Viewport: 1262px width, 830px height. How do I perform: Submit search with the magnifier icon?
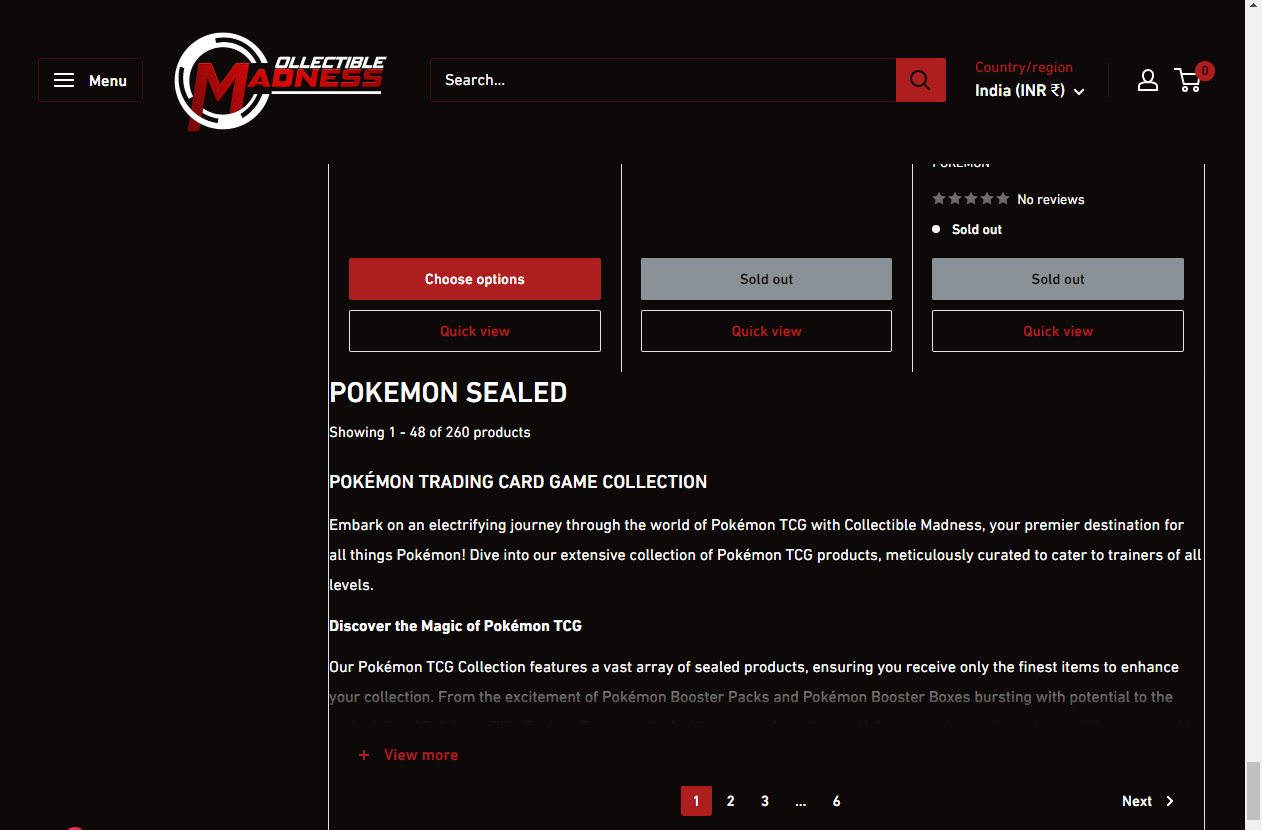tap(920, 80)
